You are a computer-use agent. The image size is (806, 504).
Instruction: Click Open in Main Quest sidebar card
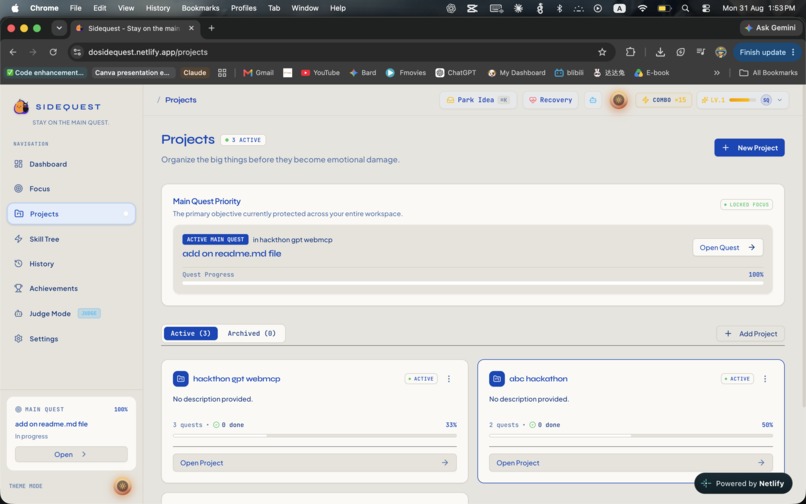[x=71, y=455]
